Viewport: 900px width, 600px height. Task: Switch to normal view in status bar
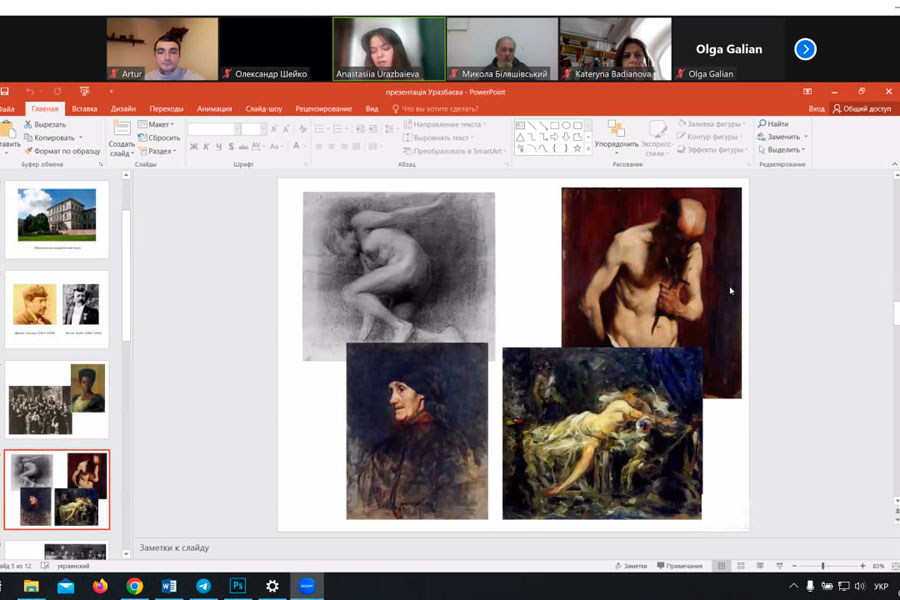pos(721,566)
